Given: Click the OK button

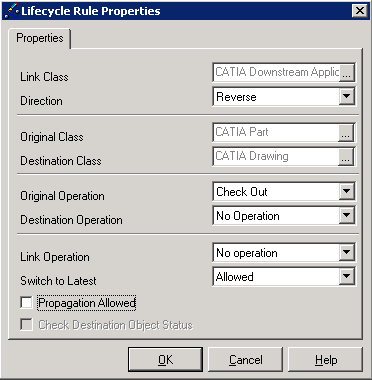Looking at the screenshot, I should (x=165, y=360).
